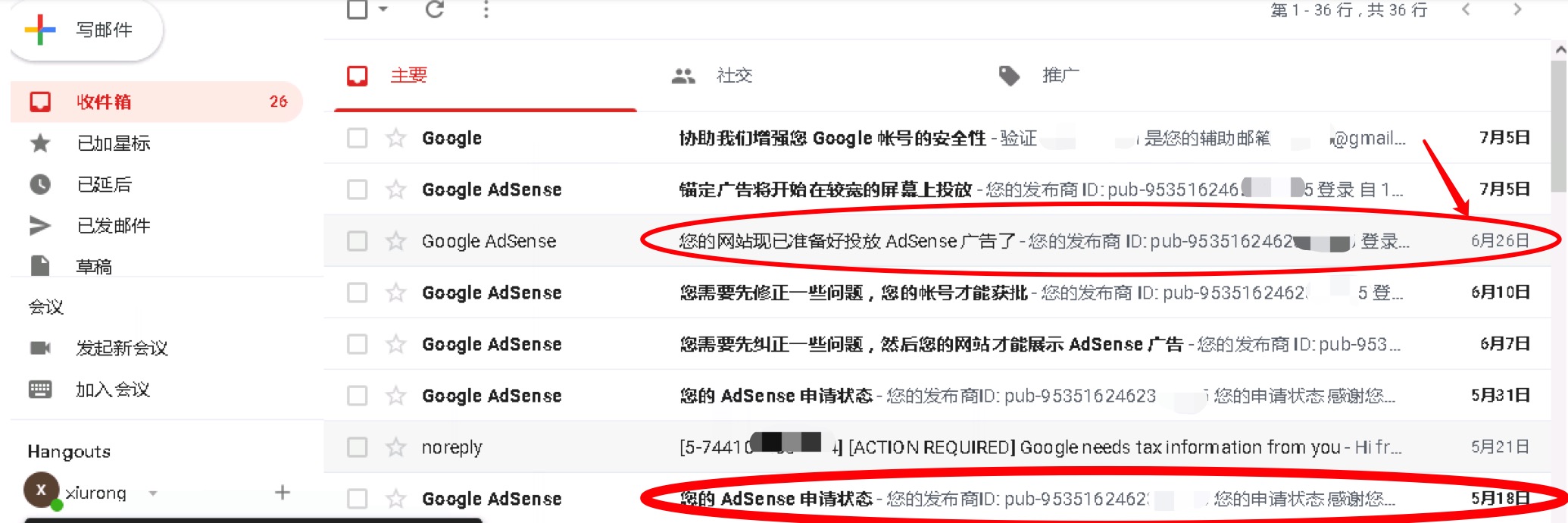Select checkbox for 您需要先纠正一些问题 email
Viewport: 1568px width, 523px height.
pos(358,344)
